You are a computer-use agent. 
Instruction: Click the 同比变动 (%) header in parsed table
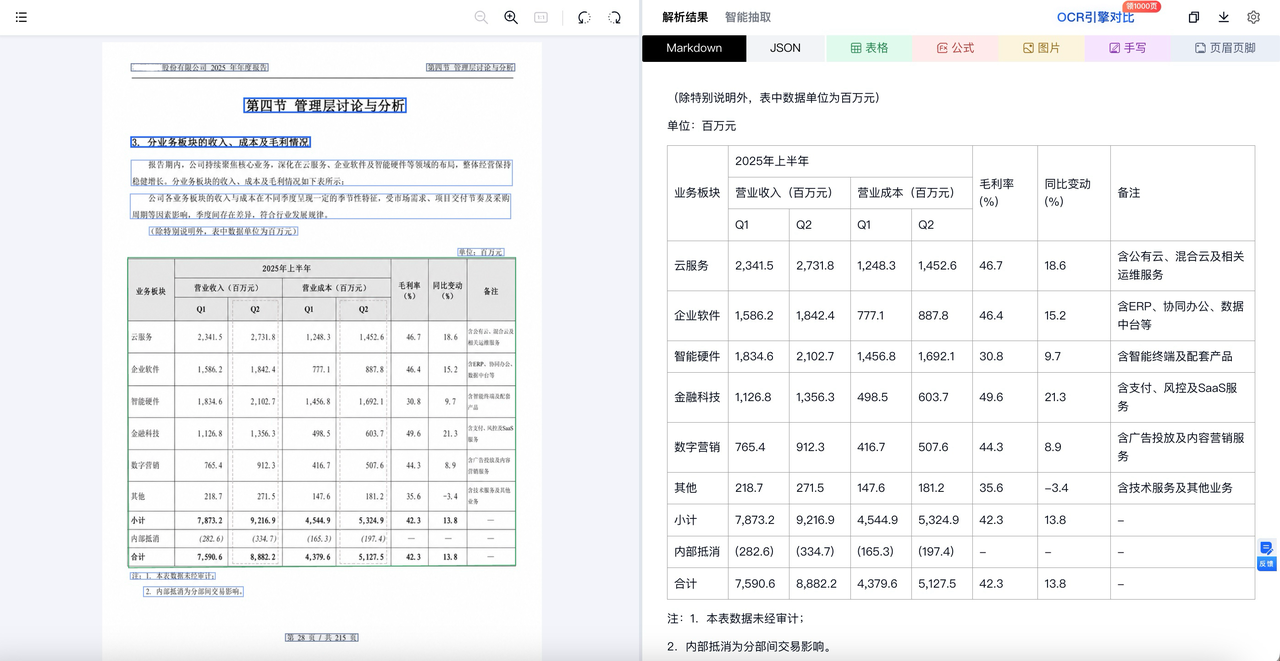click(1074, 193)
